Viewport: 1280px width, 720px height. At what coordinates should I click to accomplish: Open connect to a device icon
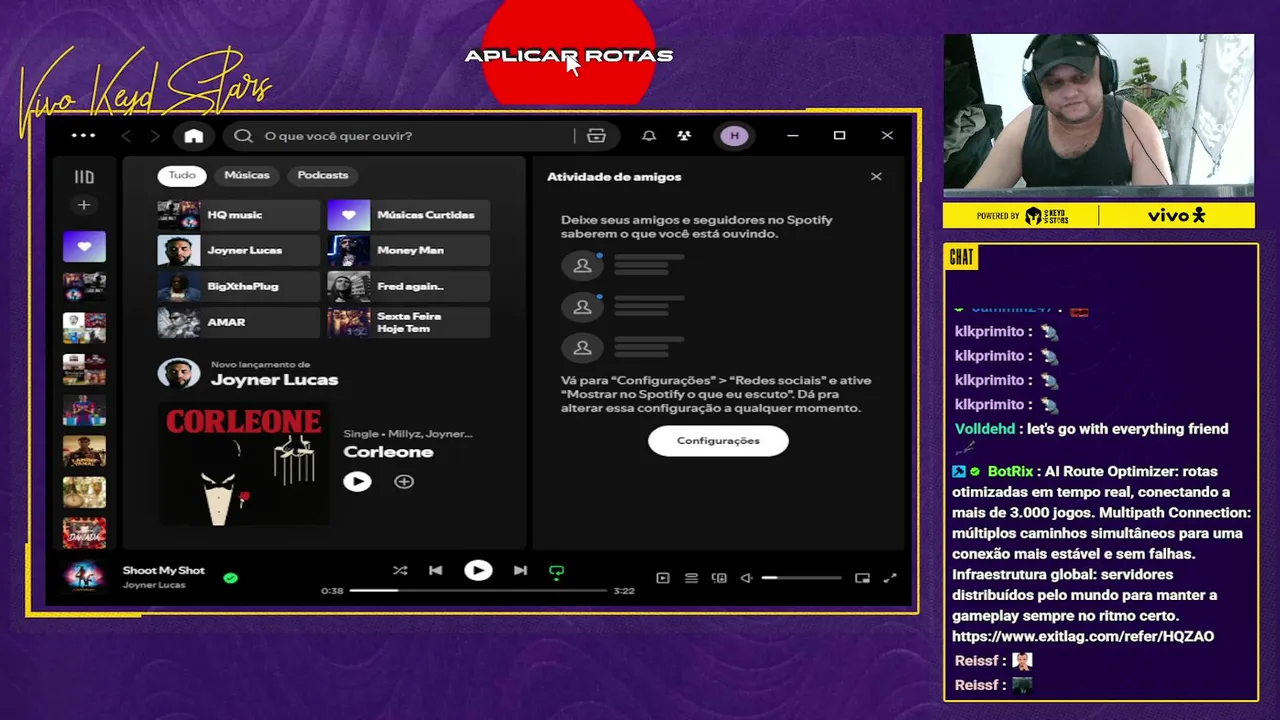click(719, 578)
